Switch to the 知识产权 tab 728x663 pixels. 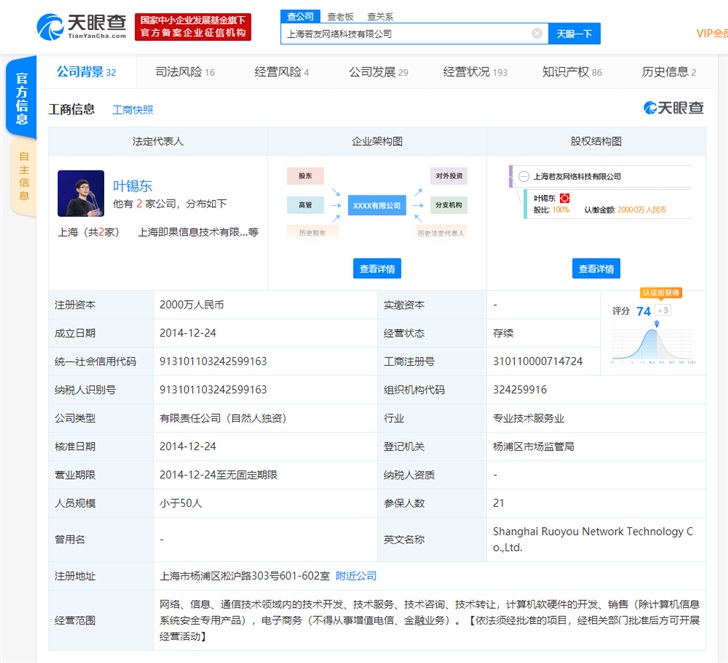pos(572,72)
